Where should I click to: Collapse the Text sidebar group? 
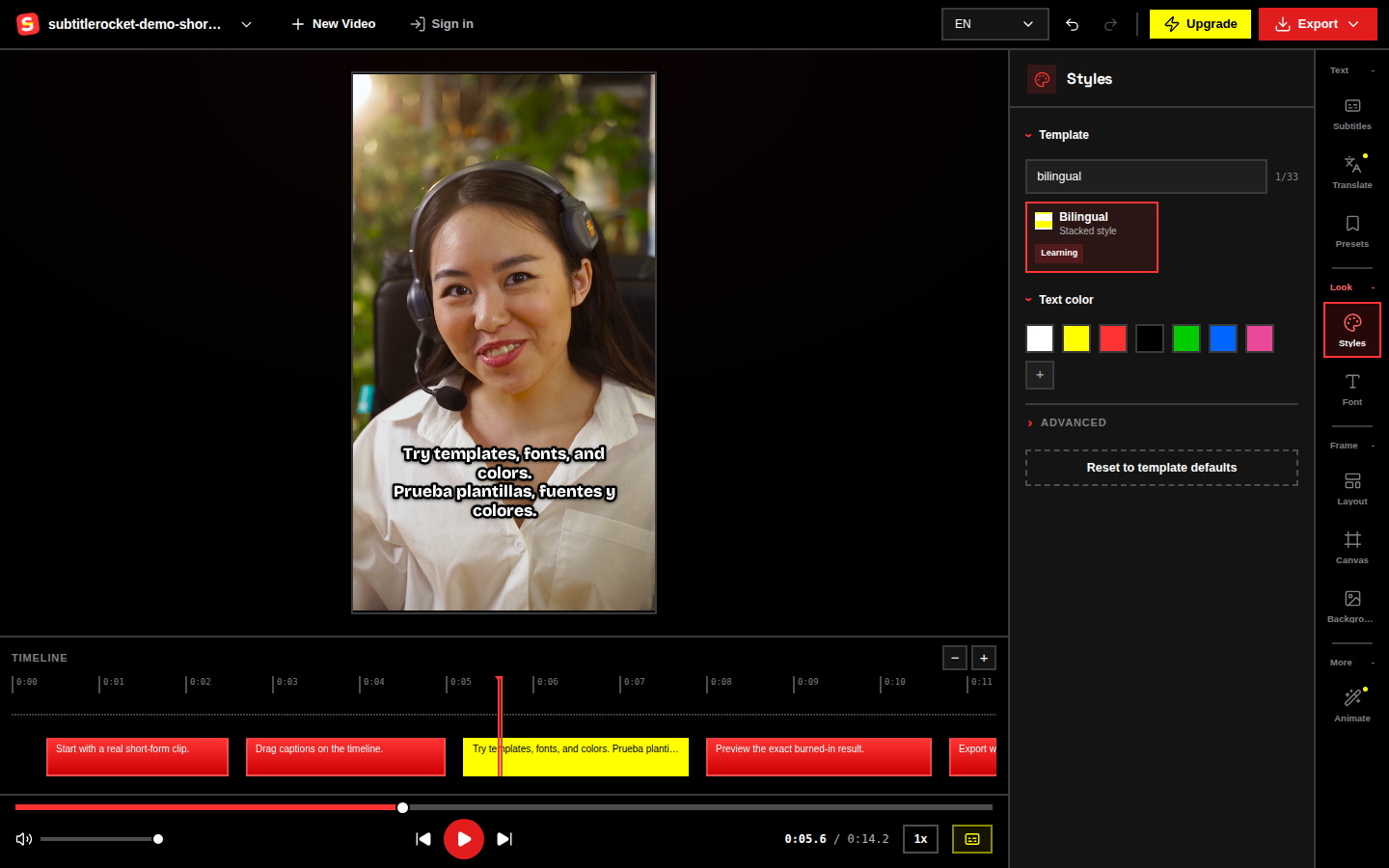[1352, 70]
